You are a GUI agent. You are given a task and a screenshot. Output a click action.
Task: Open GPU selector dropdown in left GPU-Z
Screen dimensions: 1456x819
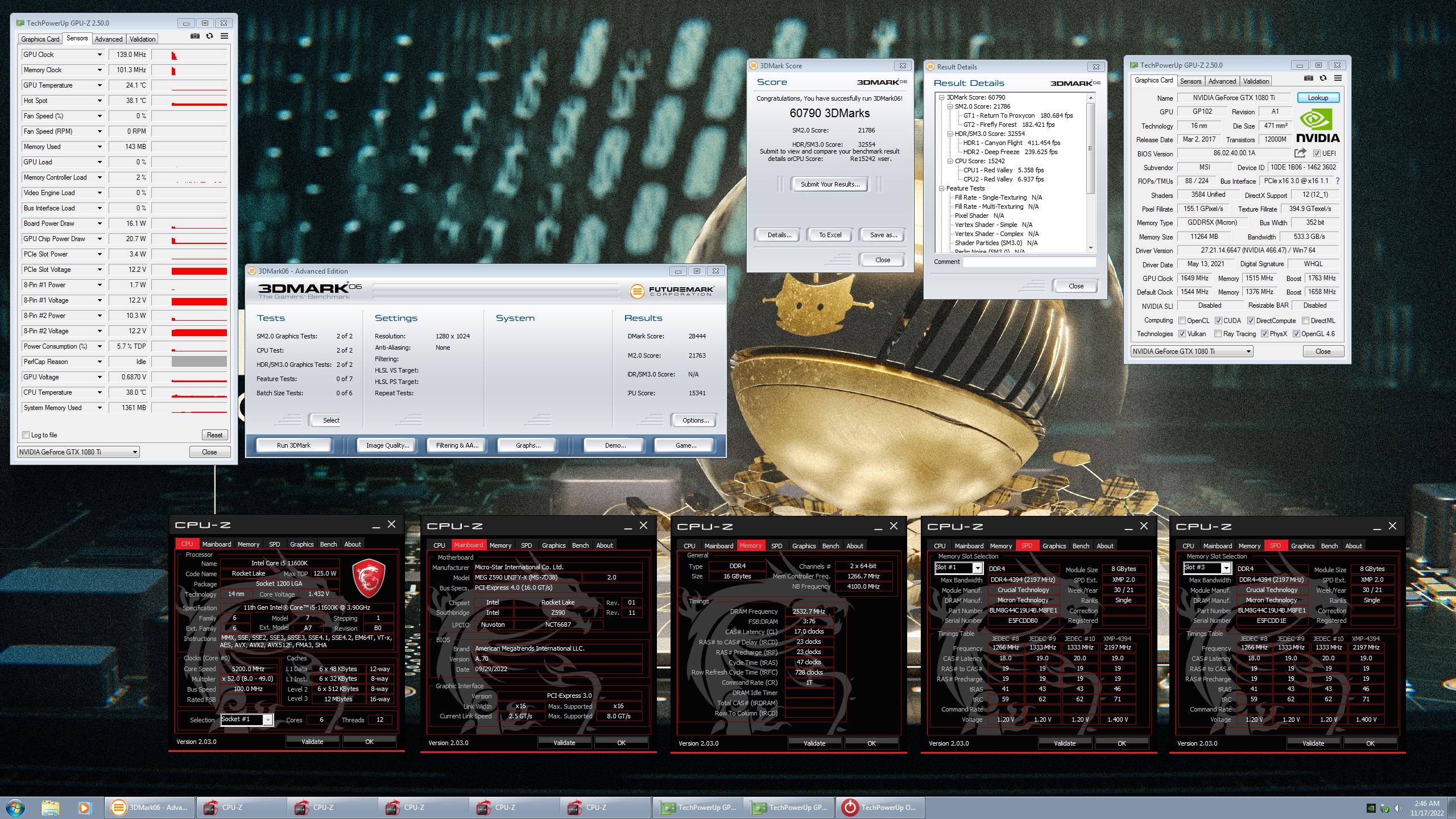pyautogui.click(x=78, y=452)
